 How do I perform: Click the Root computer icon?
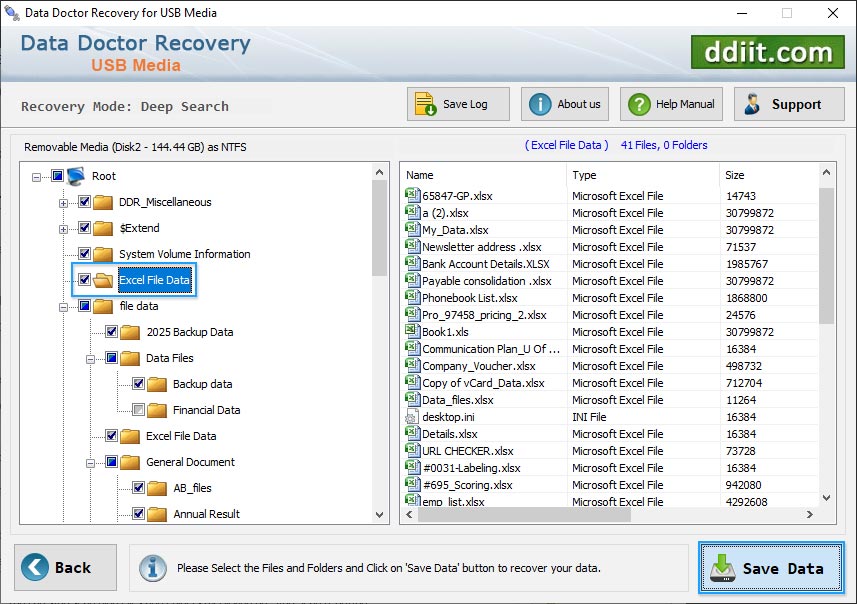pos(76,176)
